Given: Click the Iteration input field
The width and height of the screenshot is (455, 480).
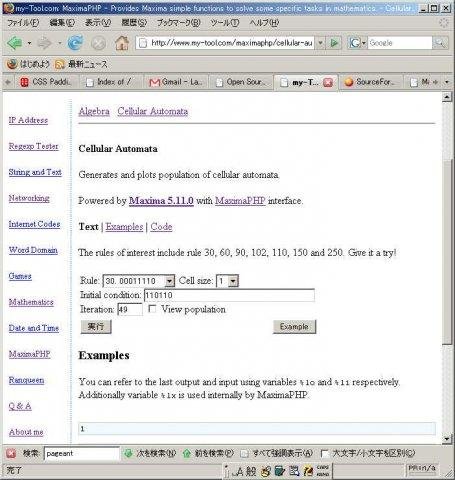Looking at the screenshot, I should click(x=130, y=309).
